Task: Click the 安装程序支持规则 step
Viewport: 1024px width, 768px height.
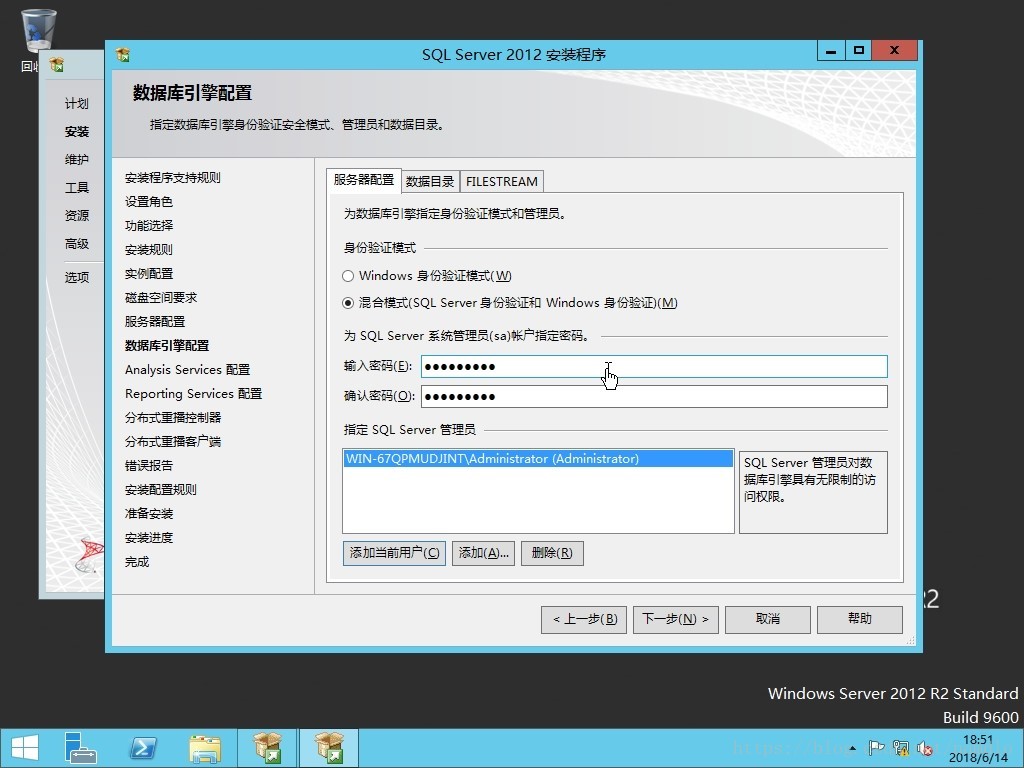Action: click(172, 178)
